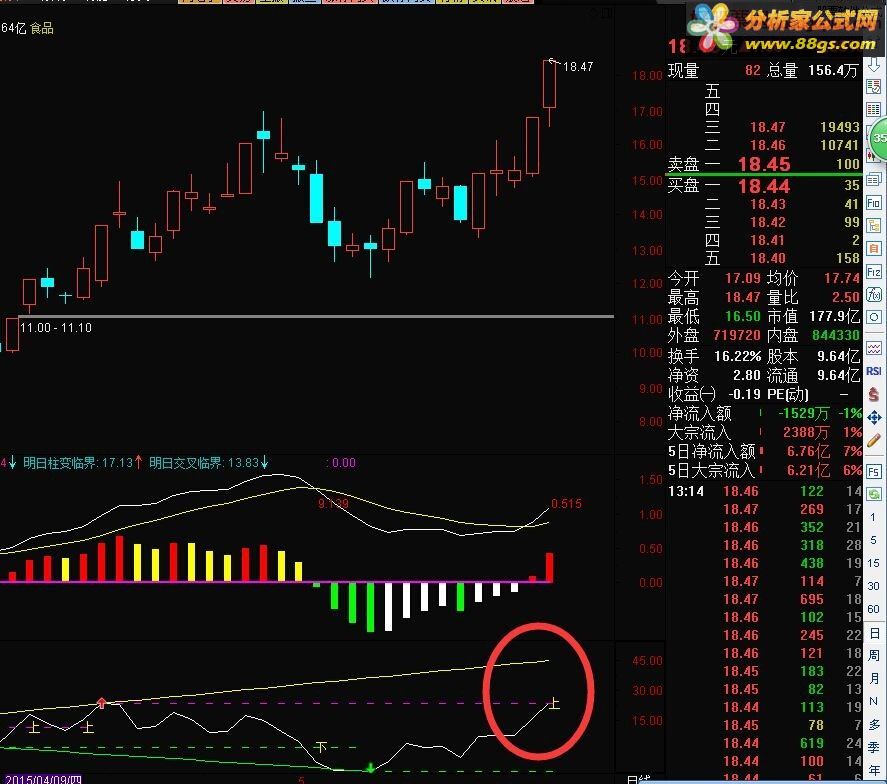The image size is (887, 784).
Task: Click the green down-arrow marker on bottom indicator
Action: (371, 767)
